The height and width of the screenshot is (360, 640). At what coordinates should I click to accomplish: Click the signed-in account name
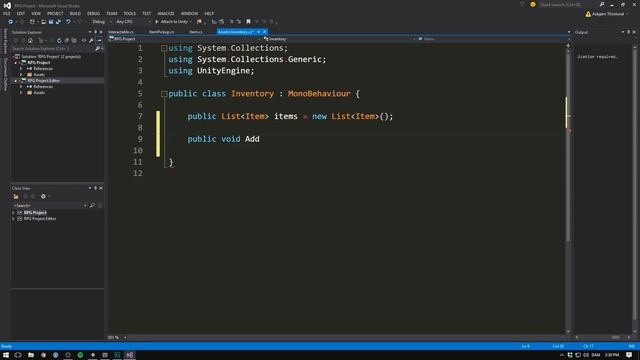point(608,14)
